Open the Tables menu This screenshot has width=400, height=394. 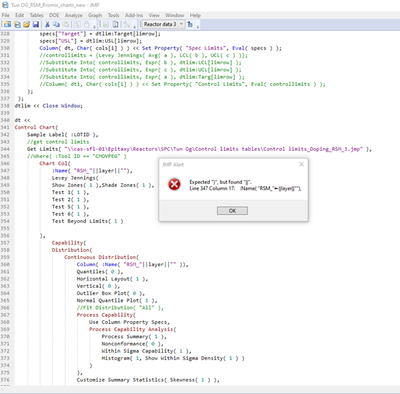coord(36,15)
